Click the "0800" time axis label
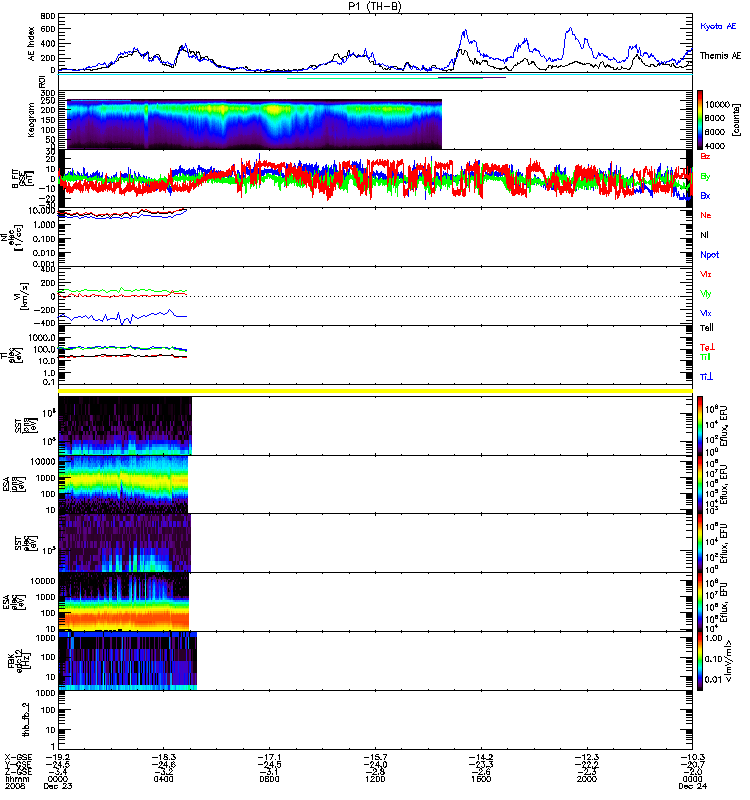Screen dimensions: 750x800 click(269, 779)
